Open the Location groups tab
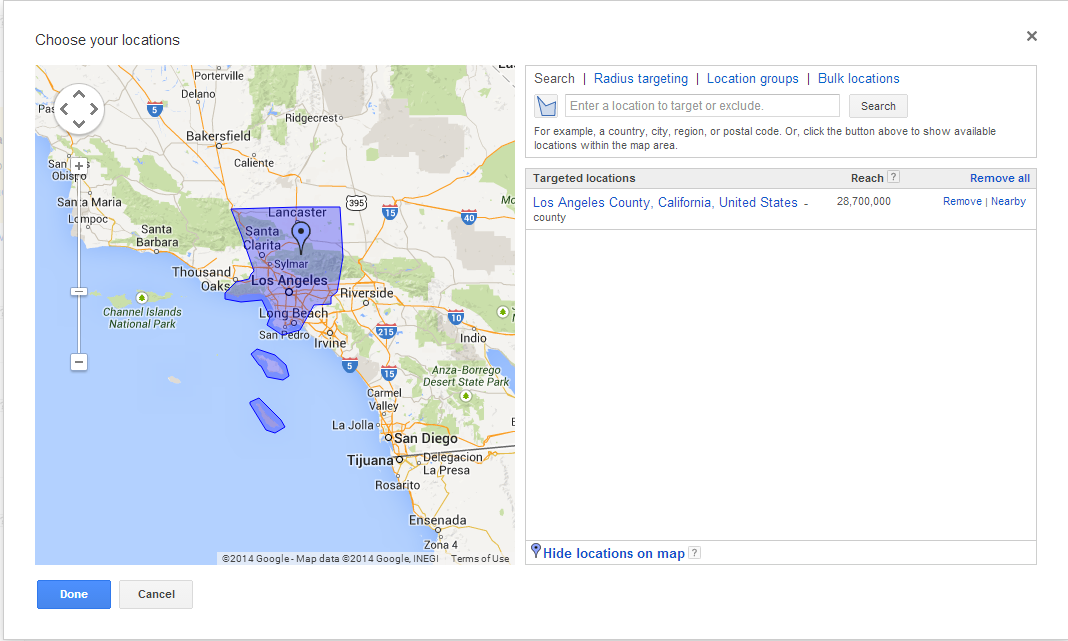The height and width of the screenshot is (641, 1068). (753, 79)
